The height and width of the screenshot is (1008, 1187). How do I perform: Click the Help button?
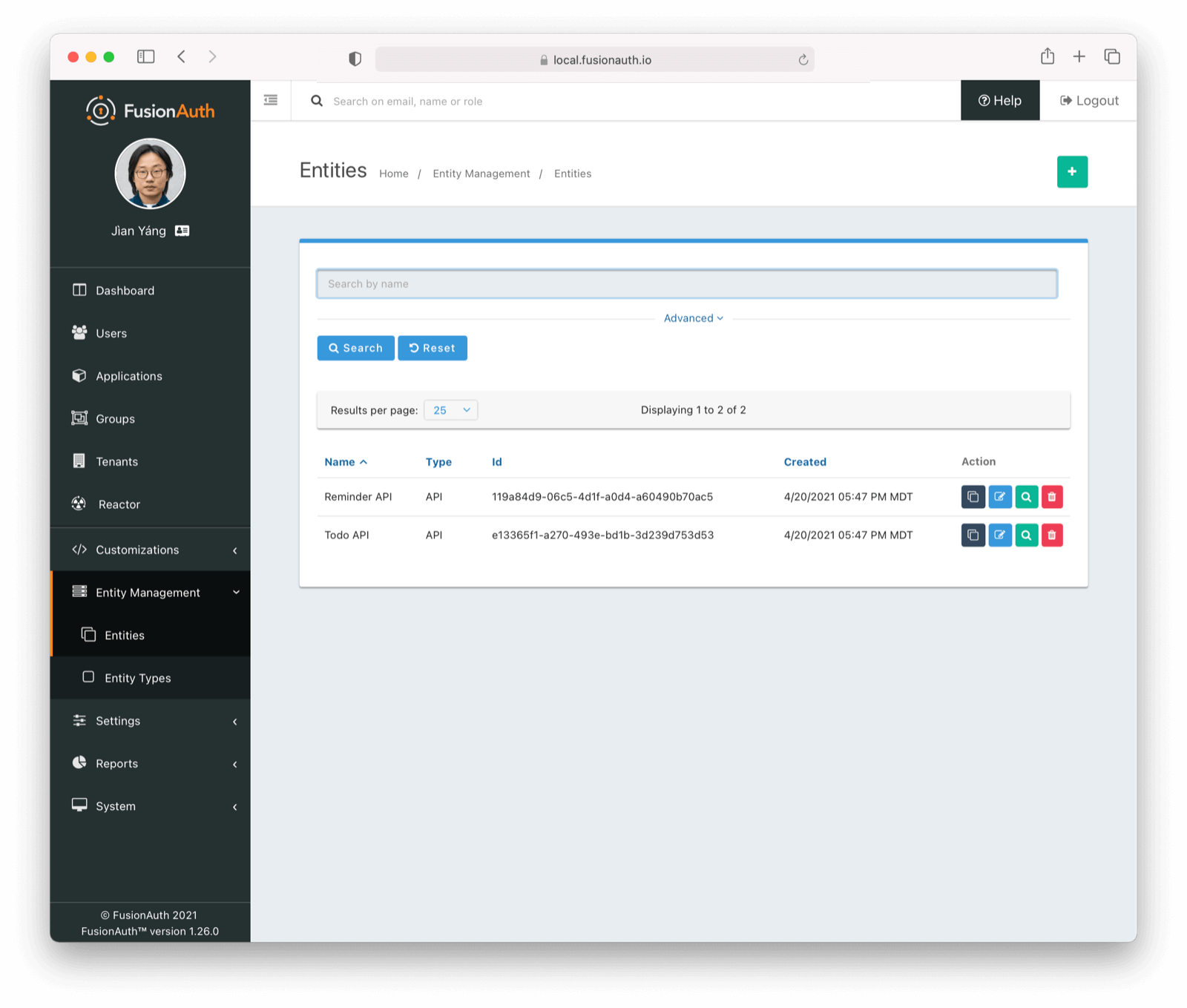click(1000, 100)
